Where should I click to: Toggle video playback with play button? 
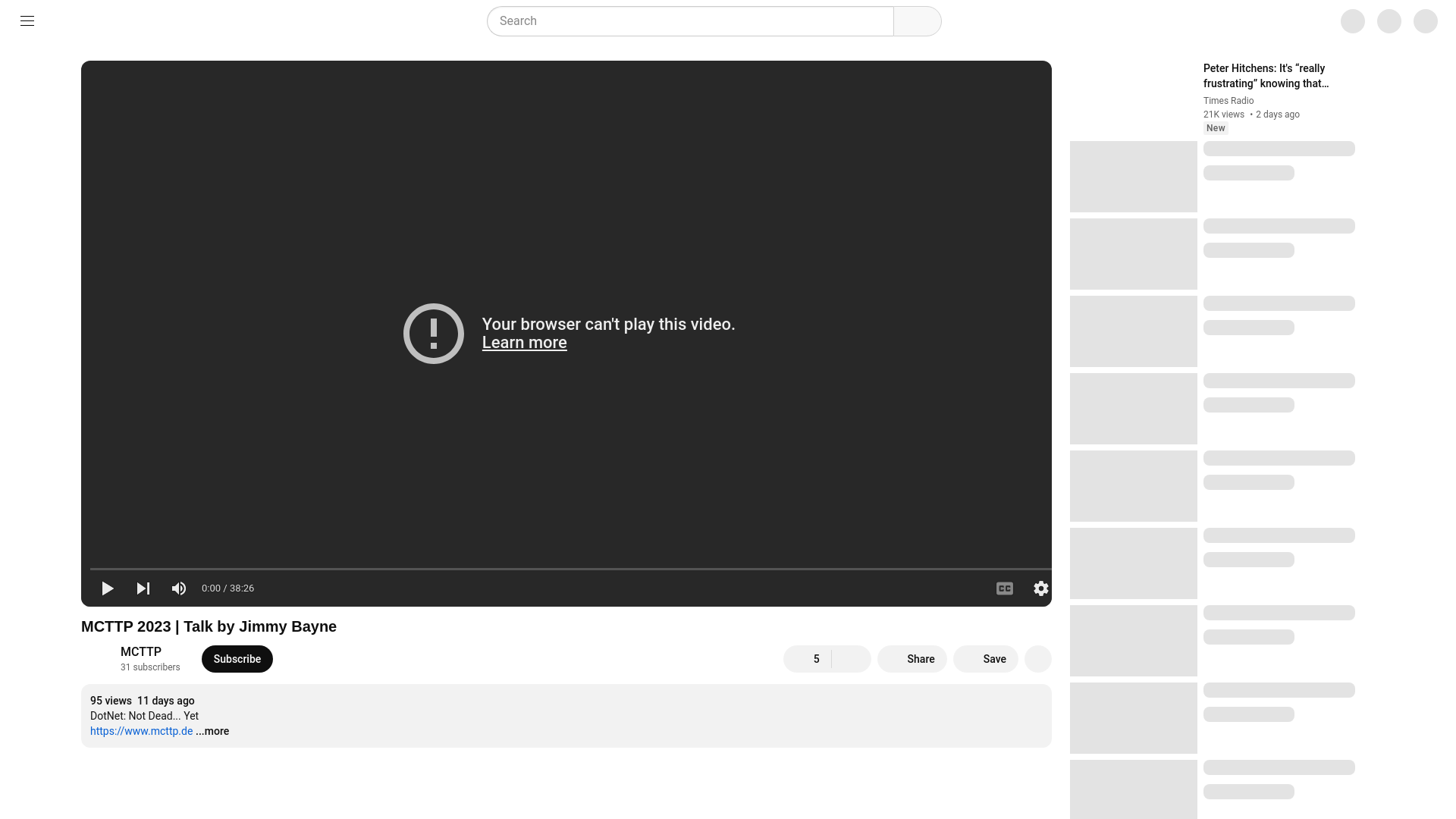(108, 588)
